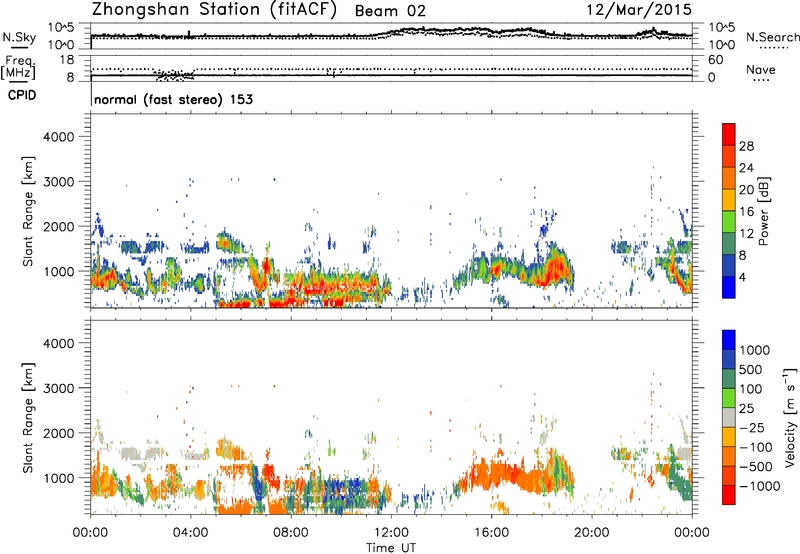Click the date '12/Mar/2015'
800x554 pixels.
pyautogui.click(x=639, y=10)
